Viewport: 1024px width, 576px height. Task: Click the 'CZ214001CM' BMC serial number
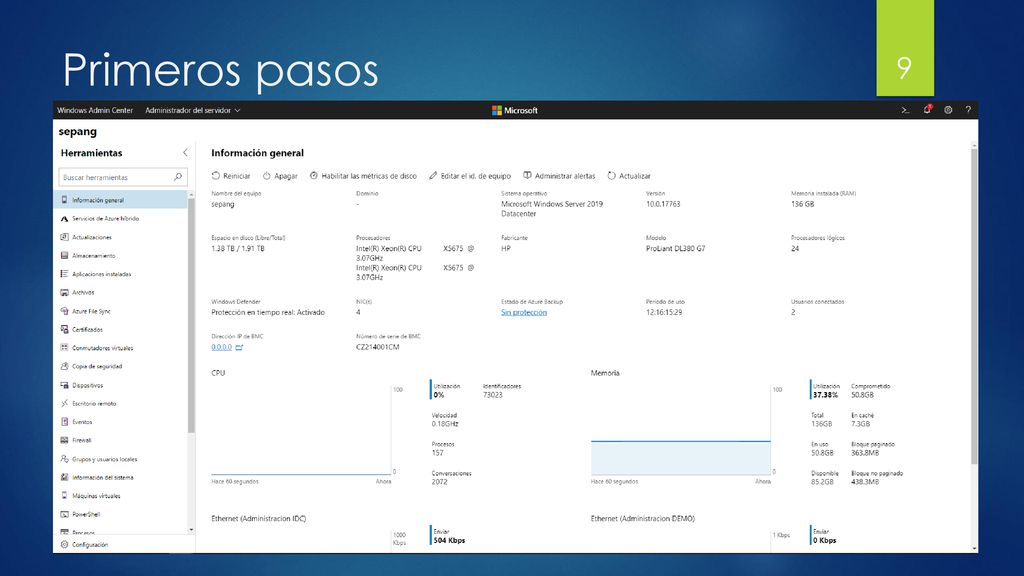coord(377,347)
